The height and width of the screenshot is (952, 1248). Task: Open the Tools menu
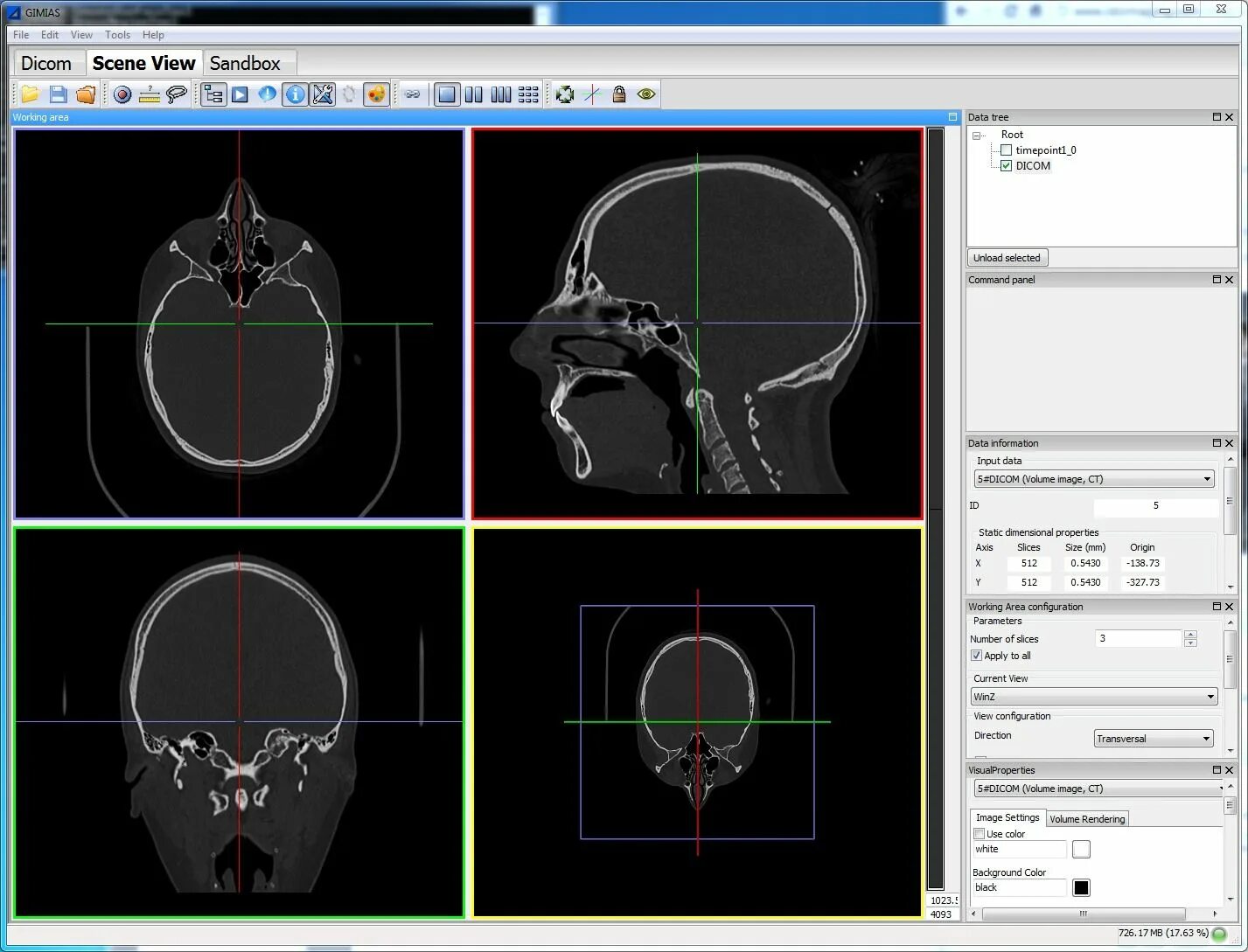117,35
